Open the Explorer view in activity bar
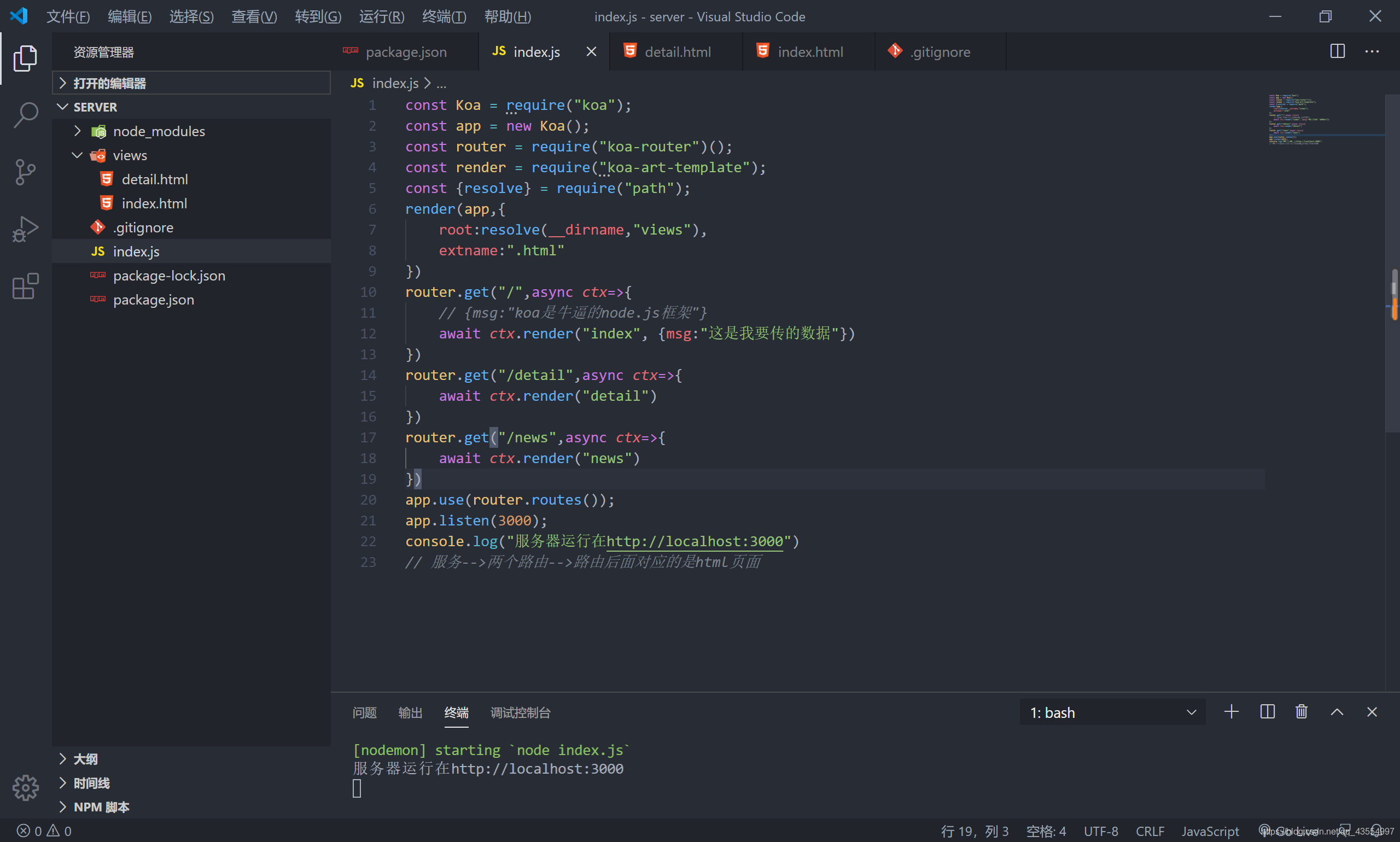1400x842 pixels. [x=26, y=59]
